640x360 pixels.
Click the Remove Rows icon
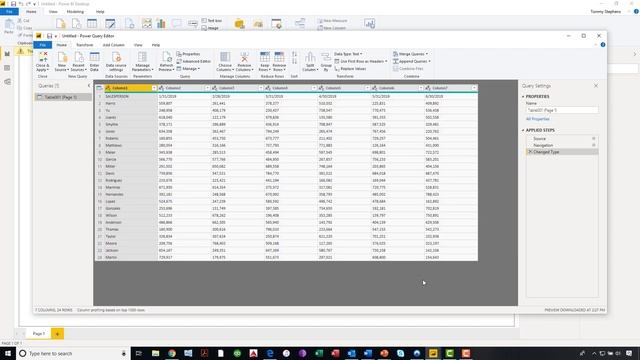pyautogui.click(x=279, y=61)
